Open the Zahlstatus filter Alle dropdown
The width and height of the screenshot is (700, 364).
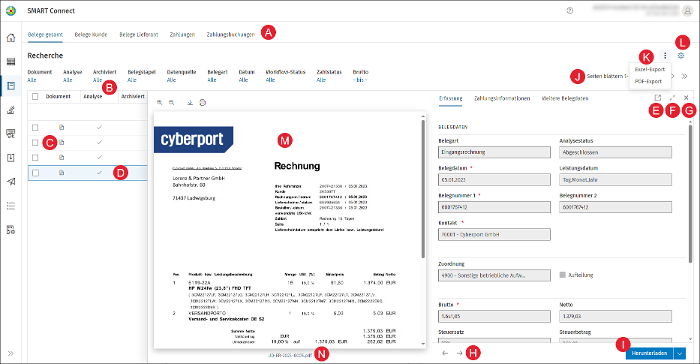click(321, 80)
